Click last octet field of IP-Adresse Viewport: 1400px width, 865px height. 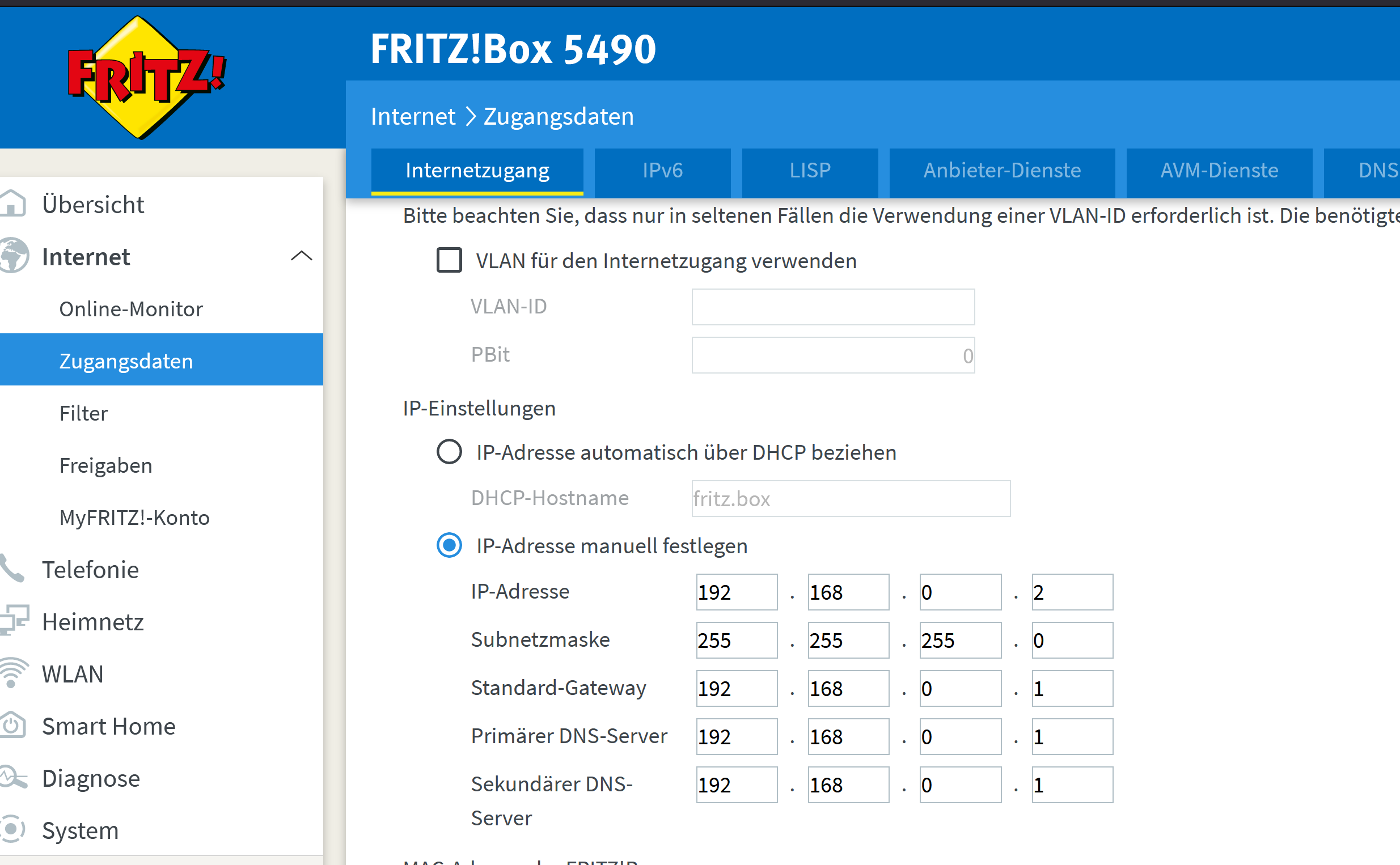pyautogui.click(x=1072, y=592)
